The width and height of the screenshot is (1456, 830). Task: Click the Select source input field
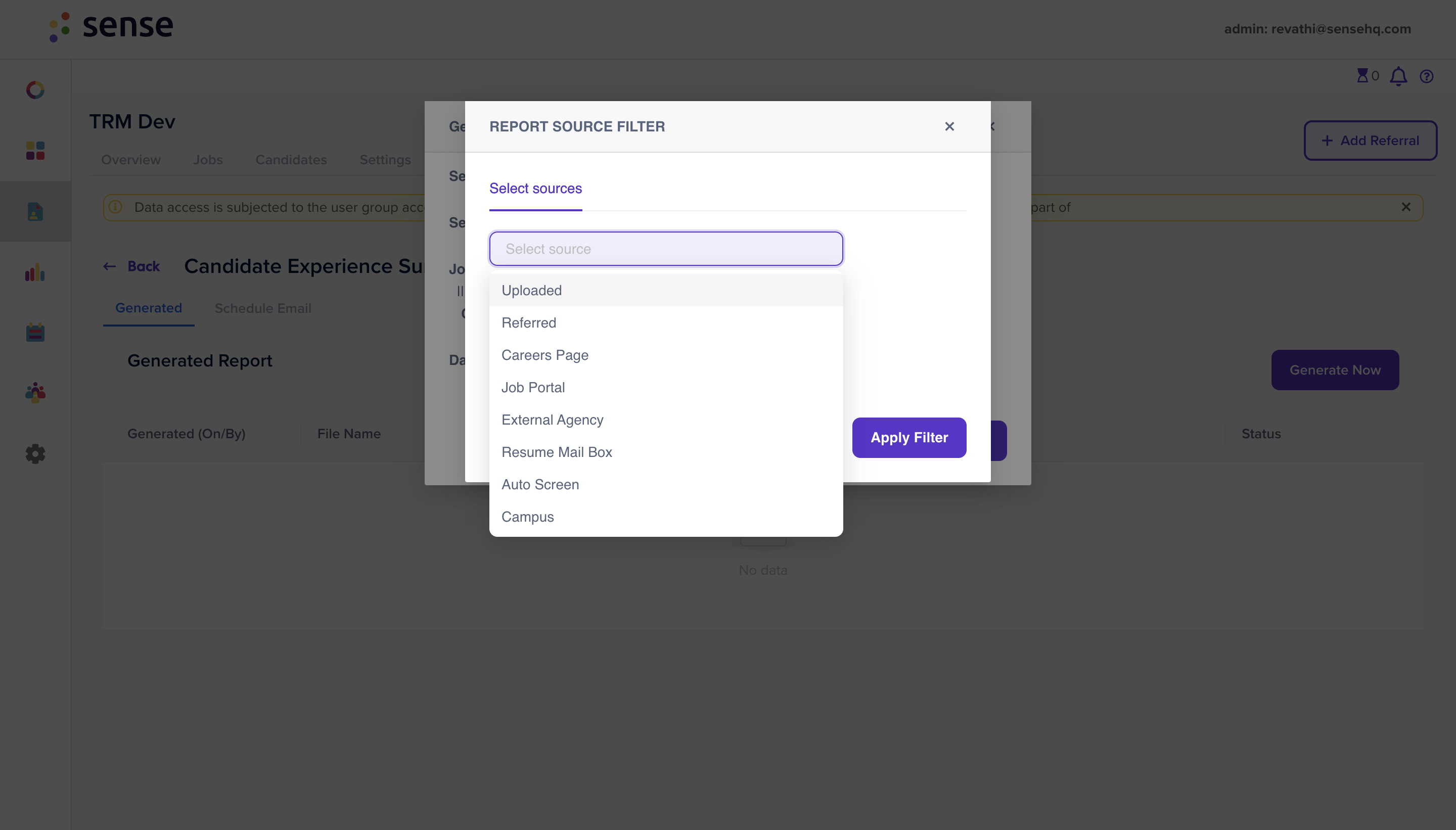pos(665,249)
